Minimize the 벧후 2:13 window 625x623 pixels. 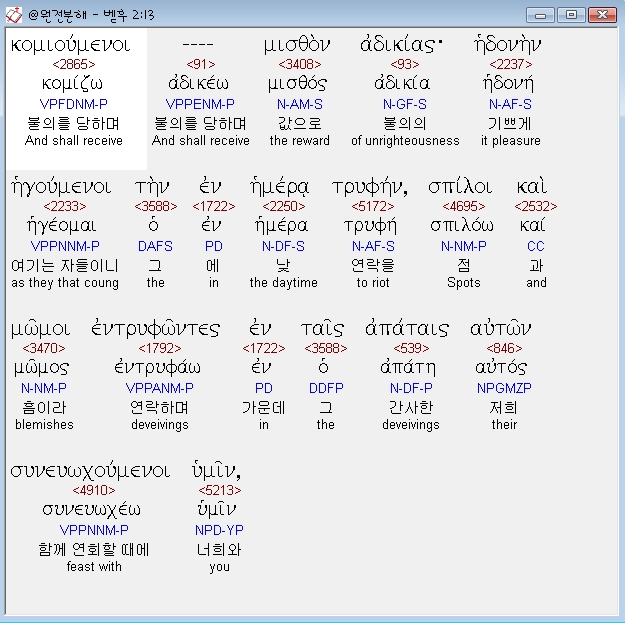(540, 15)
